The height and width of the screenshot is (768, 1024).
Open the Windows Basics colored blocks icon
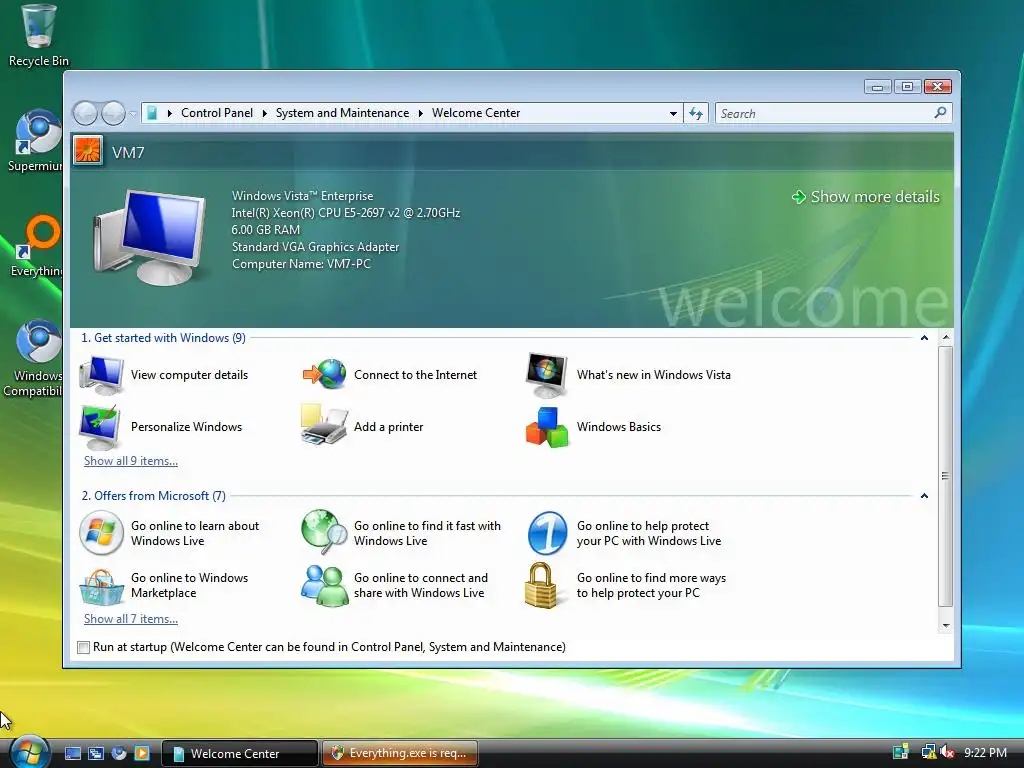547,427
